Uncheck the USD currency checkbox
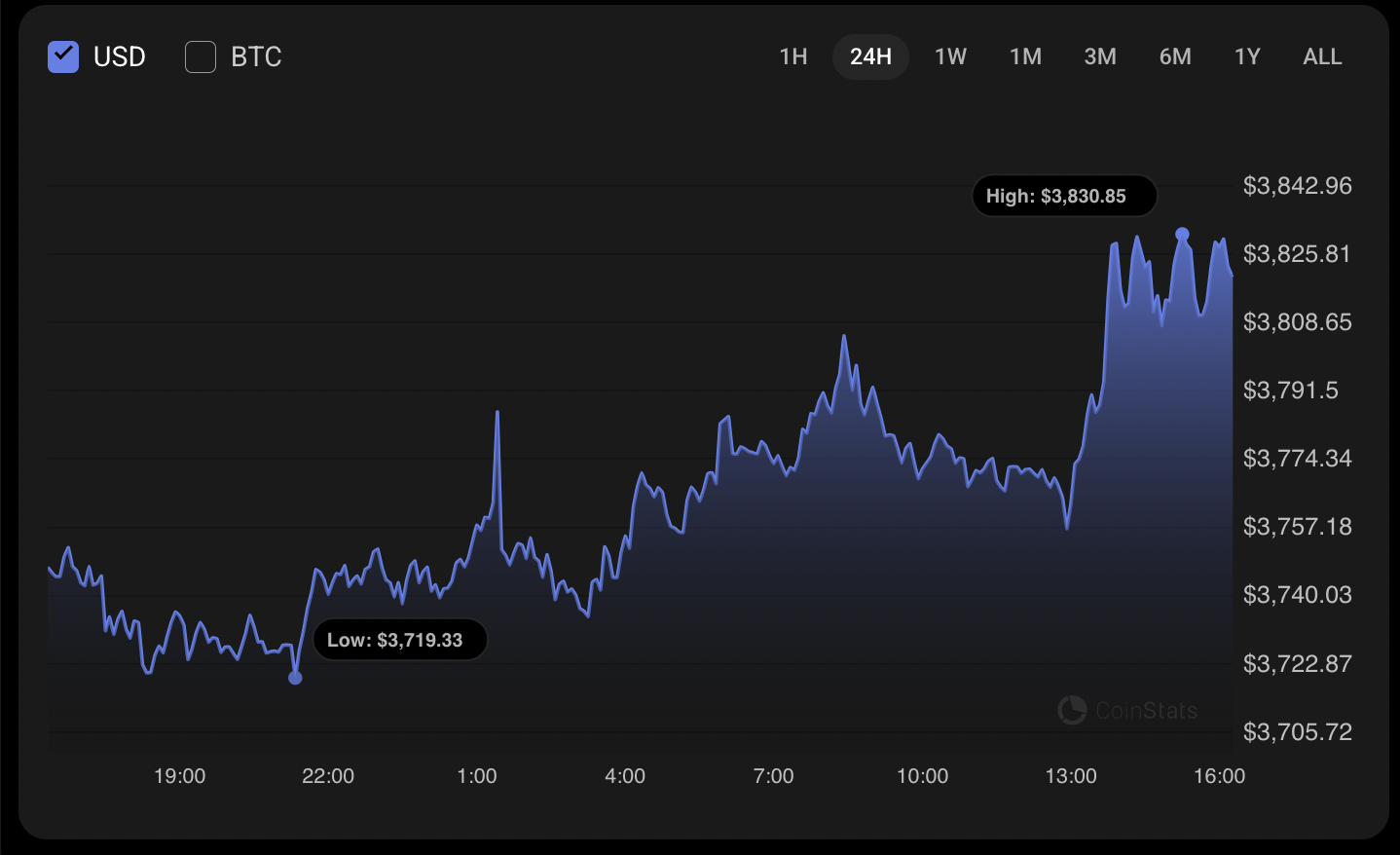 [62, 56]
